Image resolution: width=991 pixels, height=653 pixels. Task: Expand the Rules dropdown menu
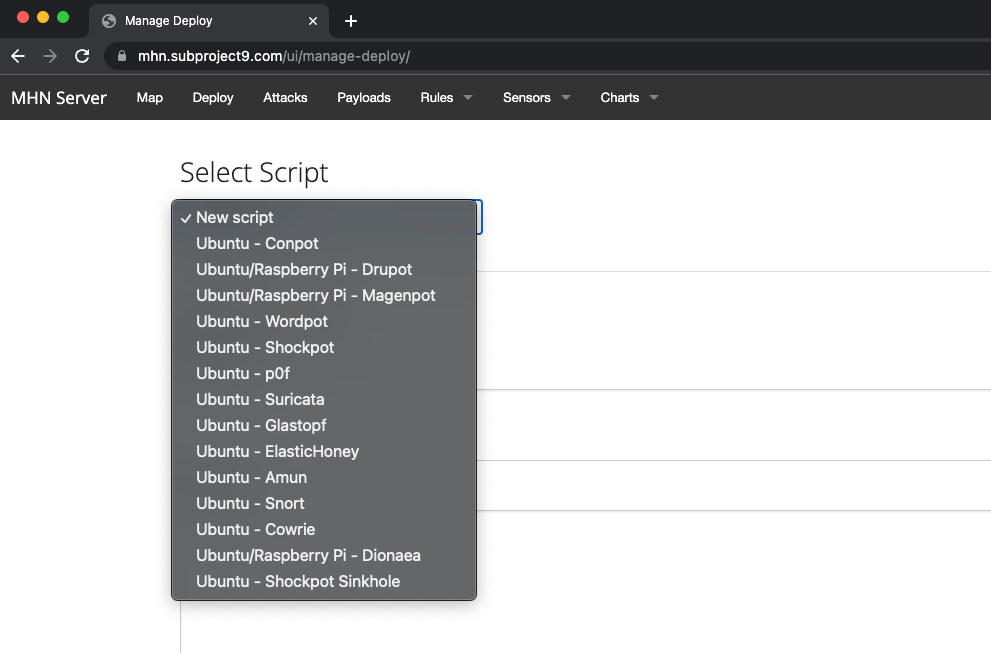point(446,97)
